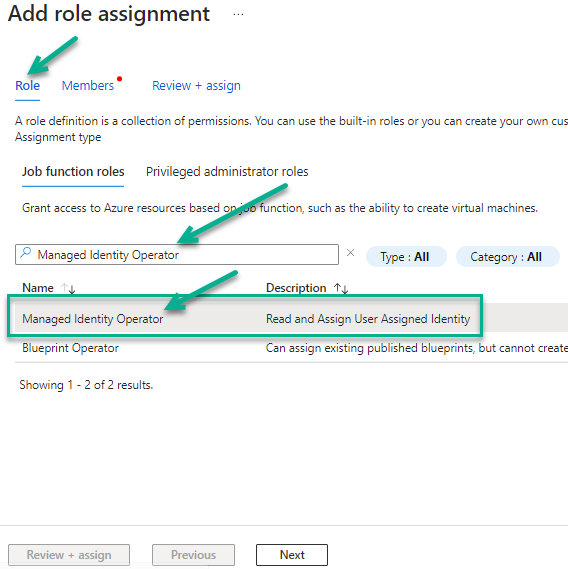Select the Blueprint Operator role row

(291, 348)
